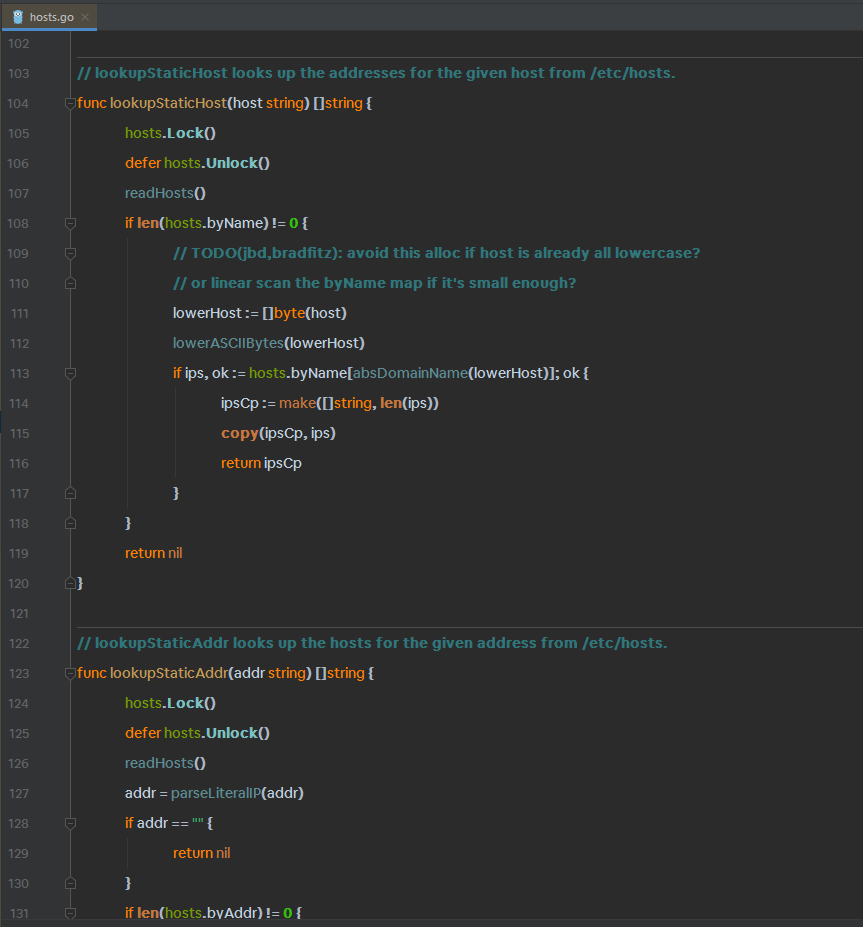Fold the if len(hosts.byName) block at line 108
Screen dimensions: 863x927
(x=70, y=223)
